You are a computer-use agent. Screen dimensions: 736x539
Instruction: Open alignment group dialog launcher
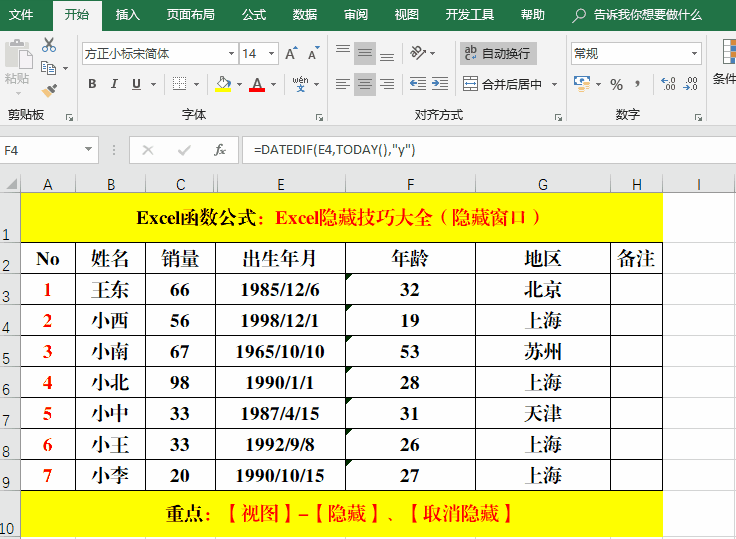point(558,117)
